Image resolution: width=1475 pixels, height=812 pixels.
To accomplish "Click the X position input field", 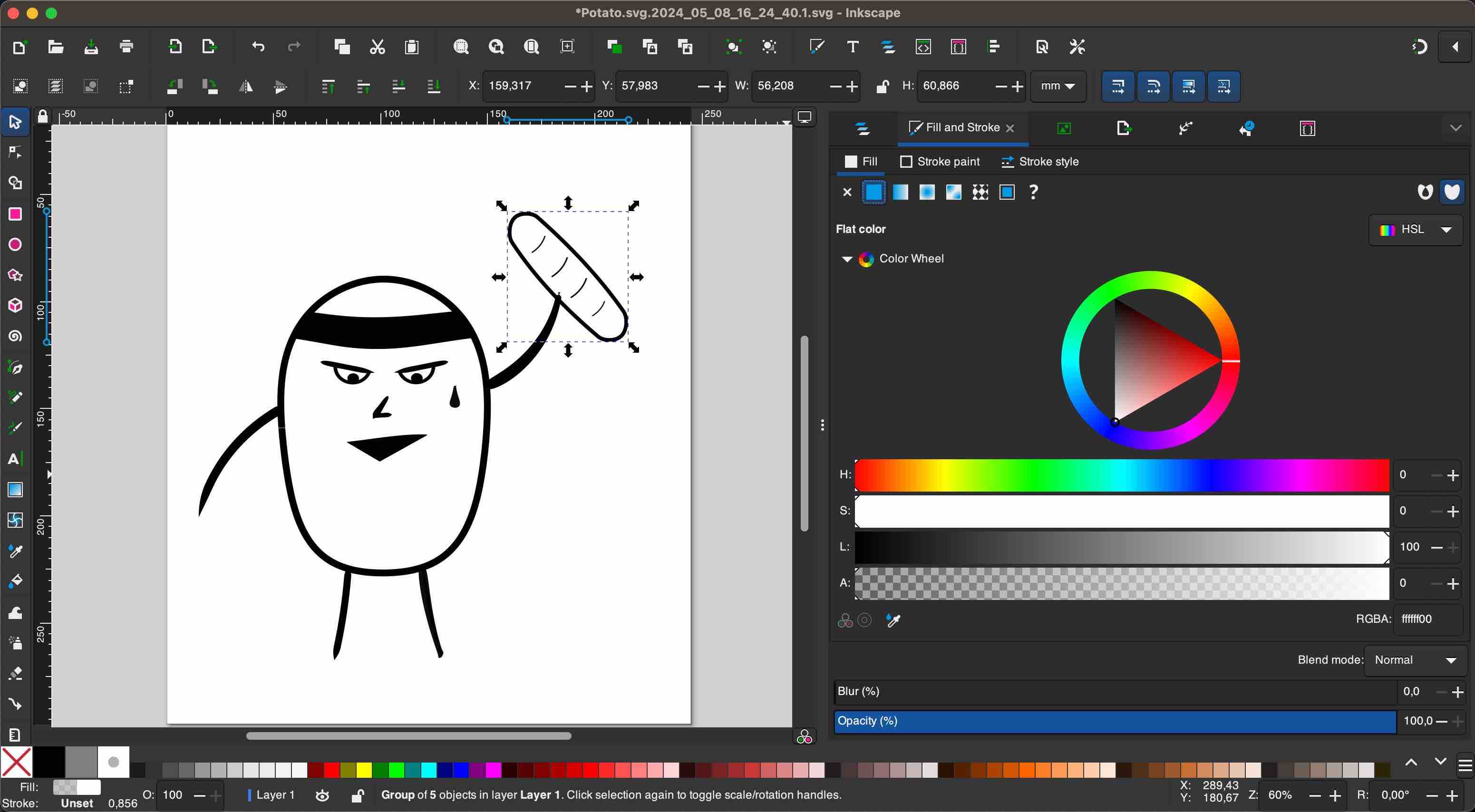I will [523, 87].
